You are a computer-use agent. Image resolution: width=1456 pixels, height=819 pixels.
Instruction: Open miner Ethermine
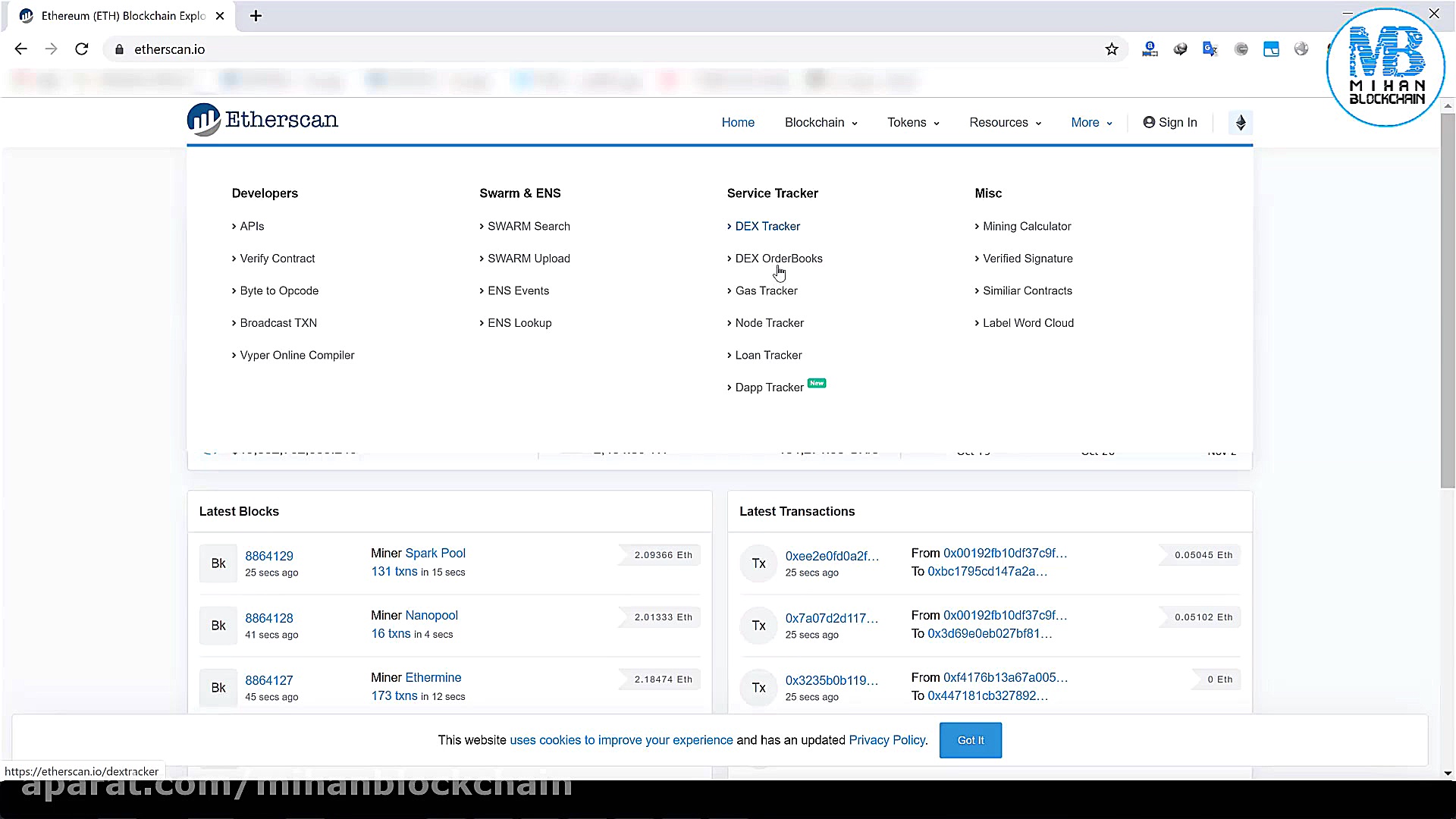433,677
